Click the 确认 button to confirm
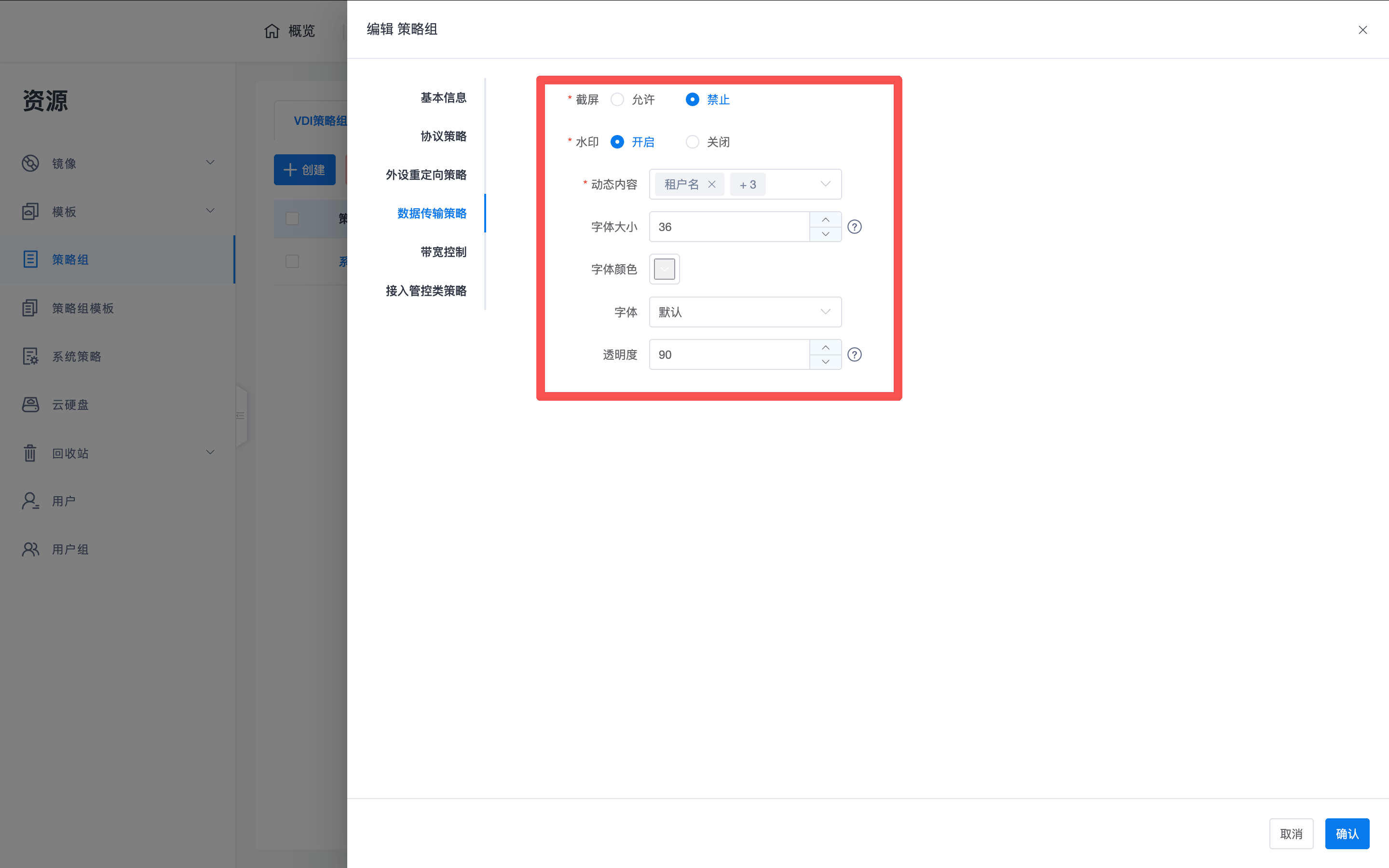 pos(1347,833)
